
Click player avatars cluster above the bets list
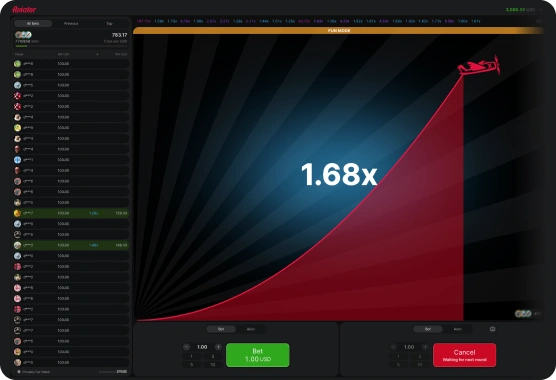tap(23, 35)
